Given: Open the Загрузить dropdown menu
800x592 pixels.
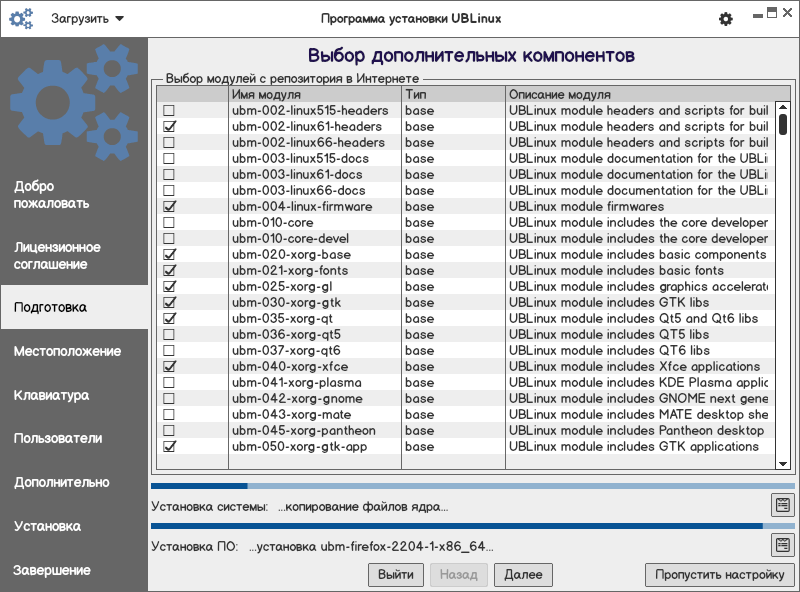Looking at the screenshot, I should click(x=87, y=19).
